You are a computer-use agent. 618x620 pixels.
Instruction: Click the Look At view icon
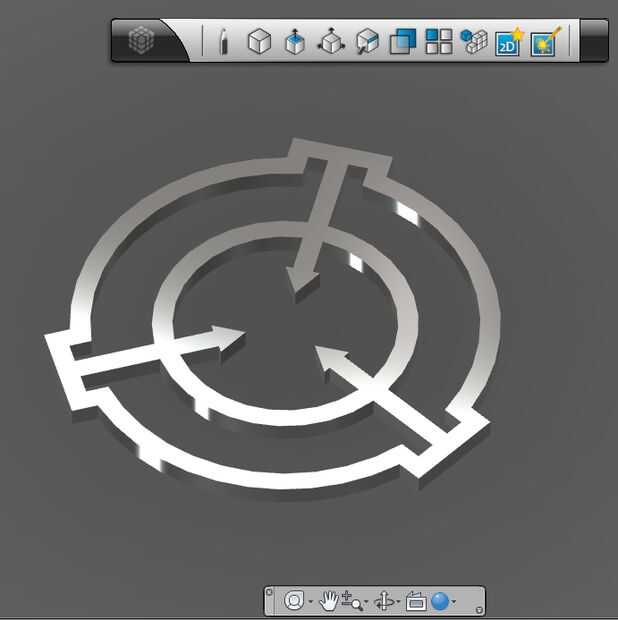pyautogui.click(x=416, y=601)
